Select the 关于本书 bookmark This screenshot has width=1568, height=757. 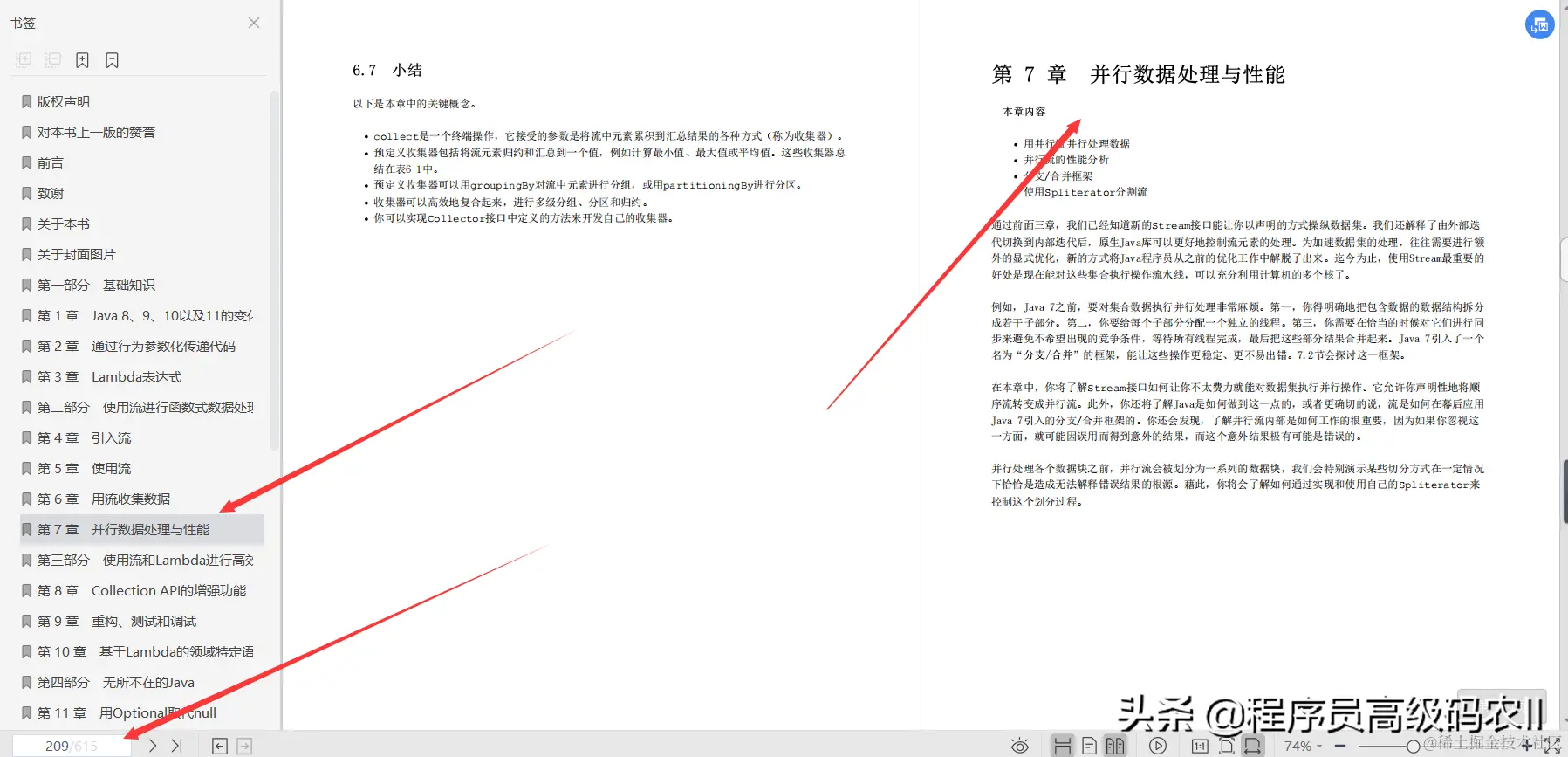pos(141,224)
